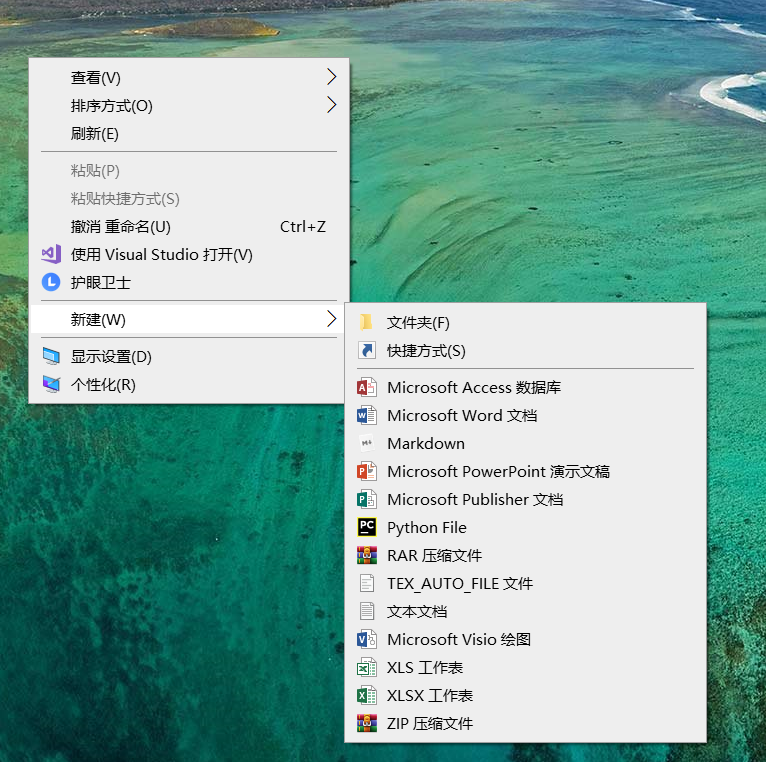The height and width of the screenshot is (762, 766).
Task: Click the WinRAR books icon for RAR
Action: (366, 555)
